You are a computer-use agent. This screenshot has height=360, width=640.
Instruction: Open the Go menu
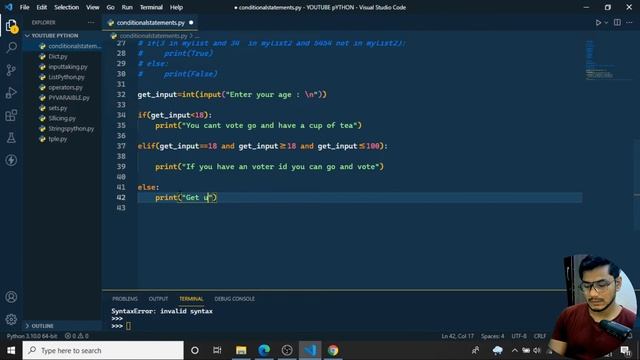pos(110,7)
